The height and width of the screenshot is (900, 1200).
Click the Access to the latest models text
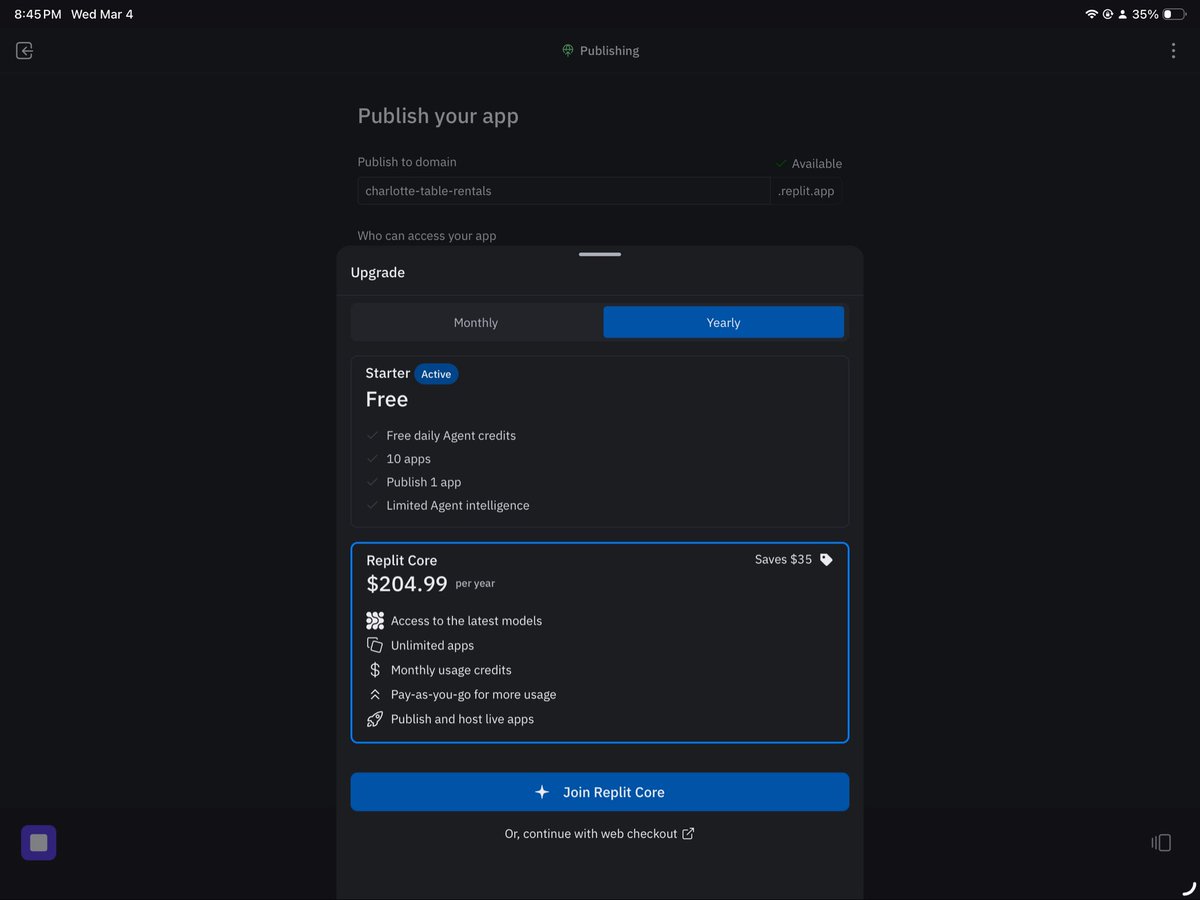point(466,621)
